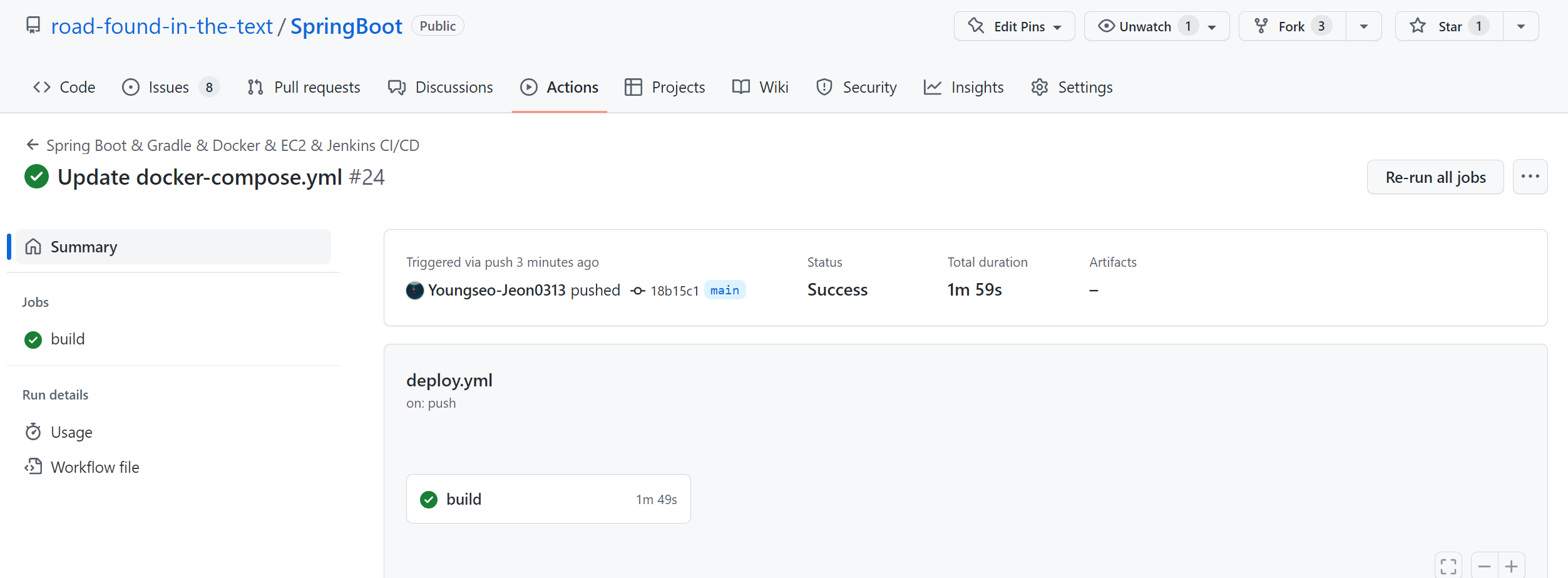Viewport: 1568px width, 578px height.
Task: Expand the Unwatch notification options arrow
Action: point(1212,27)
